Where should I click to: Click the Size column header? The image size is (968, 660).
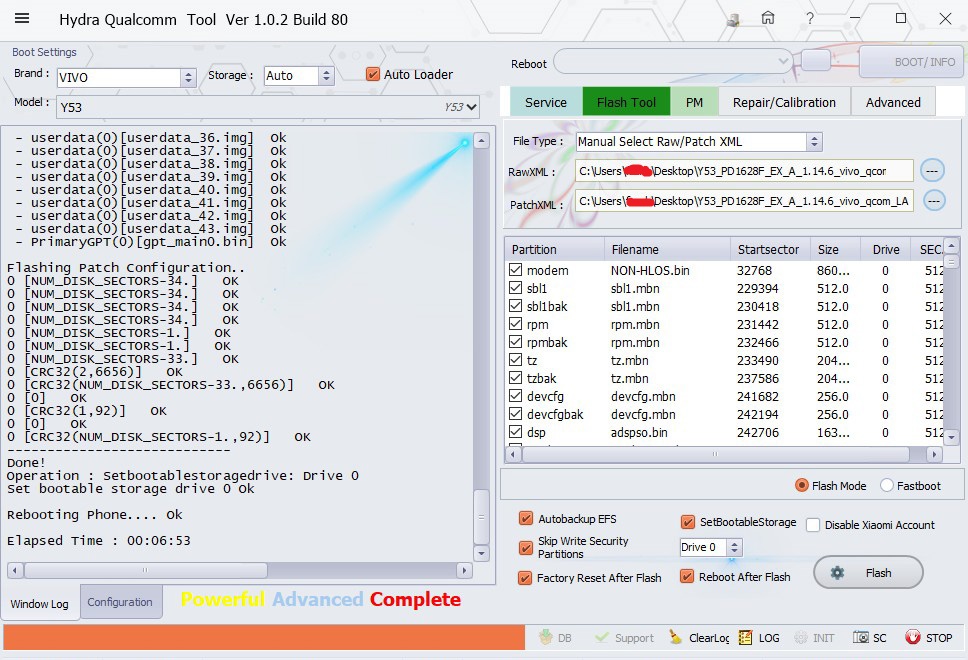coord(835,249)
